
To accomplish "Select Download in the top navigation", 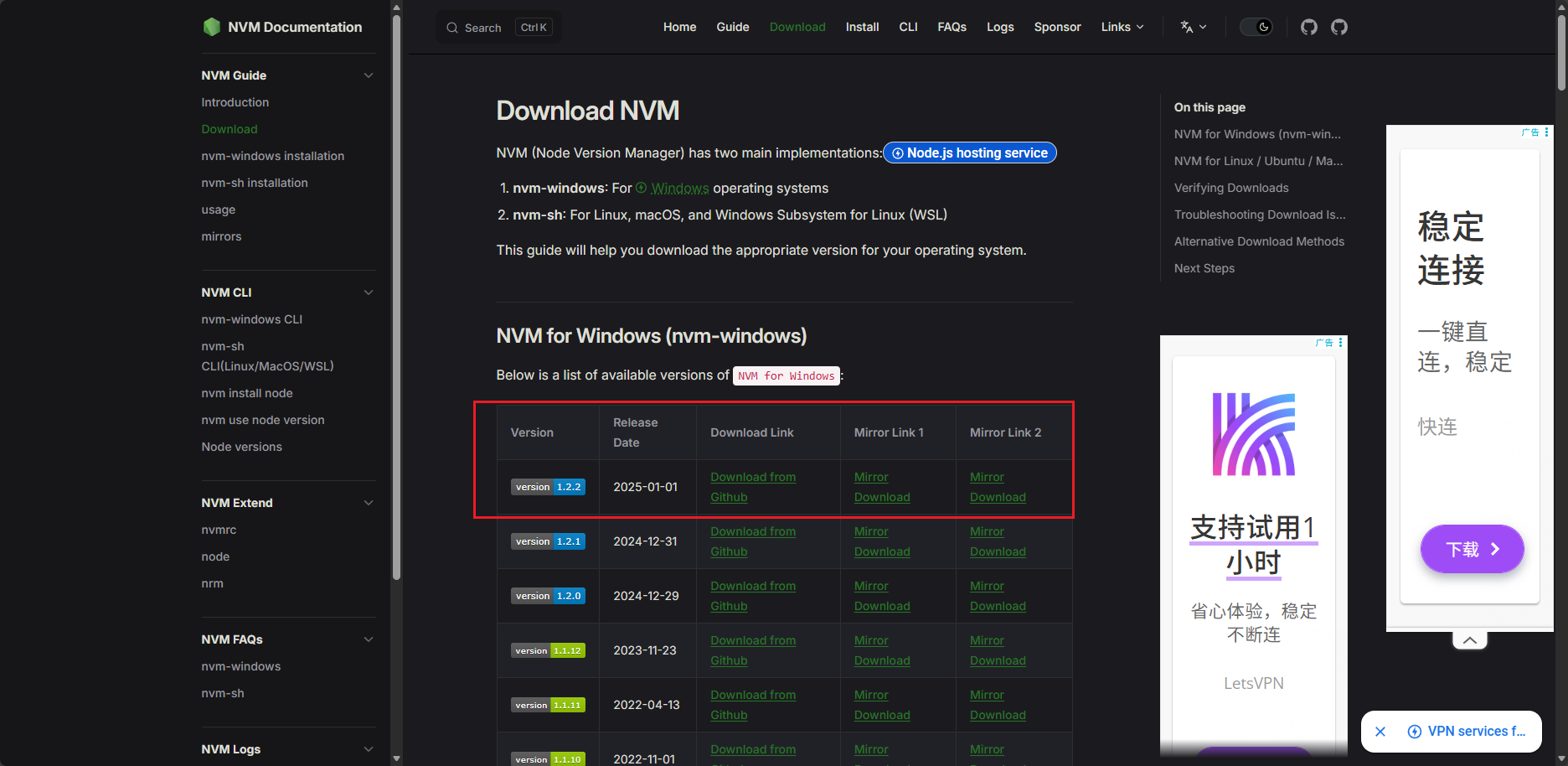I will [x=797, y=27].
